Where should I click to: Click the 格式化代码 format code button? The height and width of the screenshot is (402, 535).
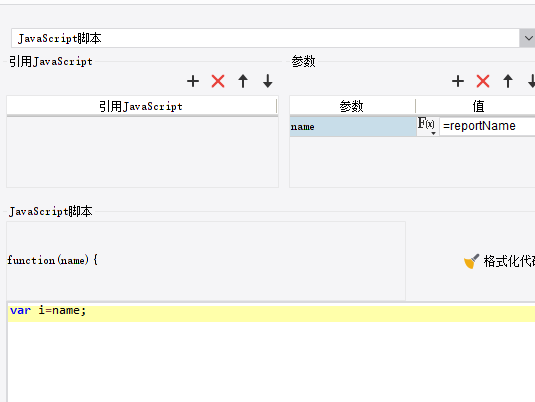(x=499, y=261)
